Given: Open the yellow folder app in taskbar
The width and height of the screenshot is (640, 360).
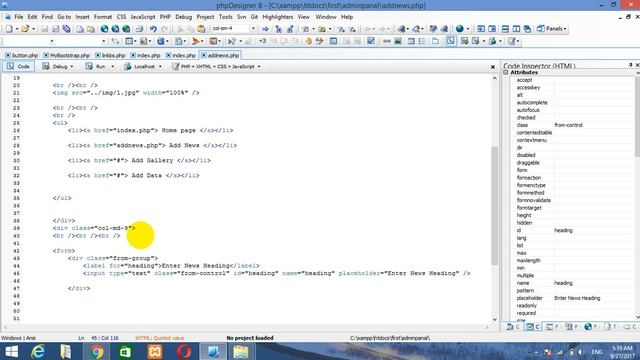Looking at the screenshot, I should [x=241, y=351].
